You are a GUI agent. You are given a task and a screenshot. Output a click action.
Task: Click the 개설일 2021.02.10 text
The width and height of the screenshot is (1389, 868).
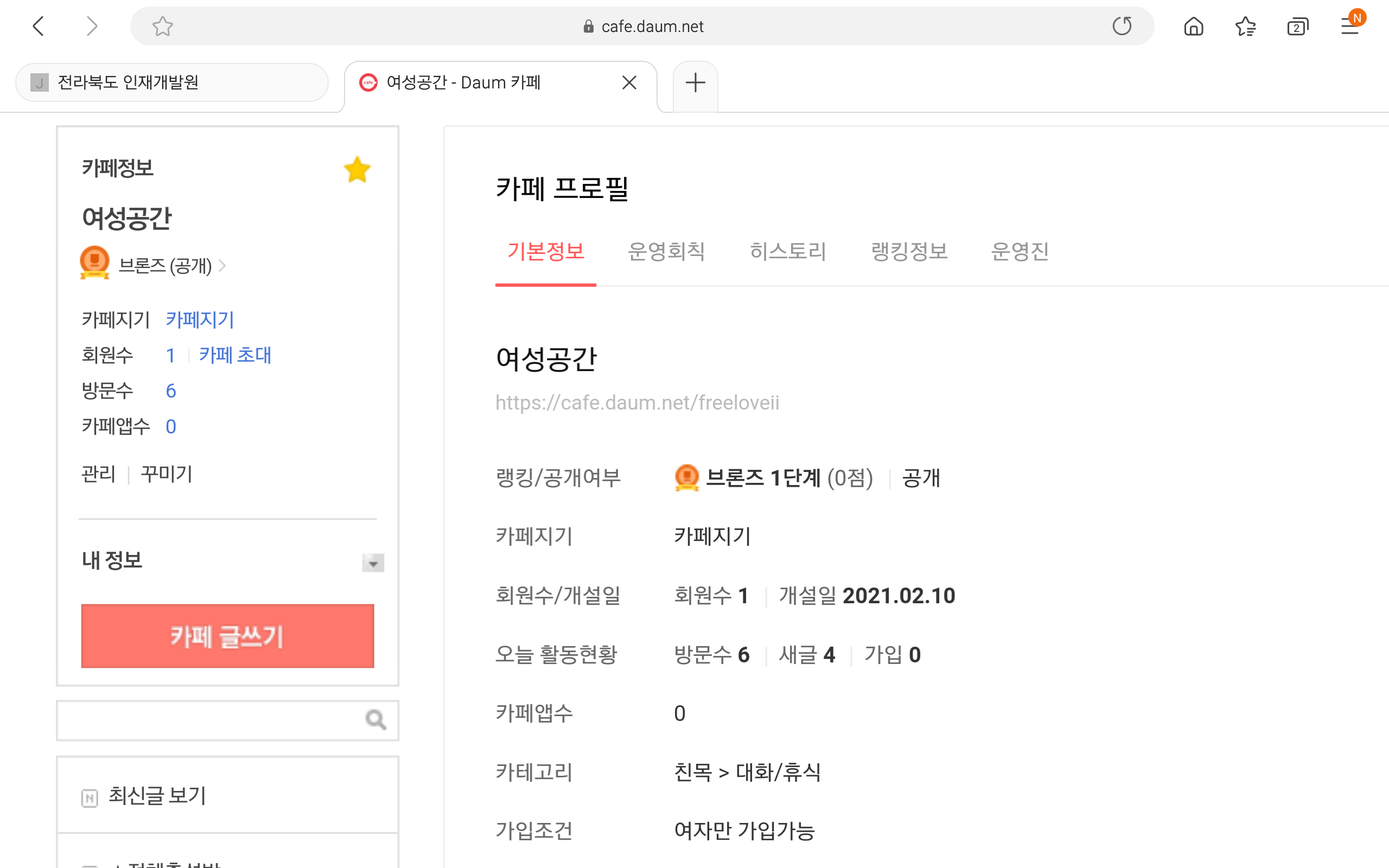[866, 596]
